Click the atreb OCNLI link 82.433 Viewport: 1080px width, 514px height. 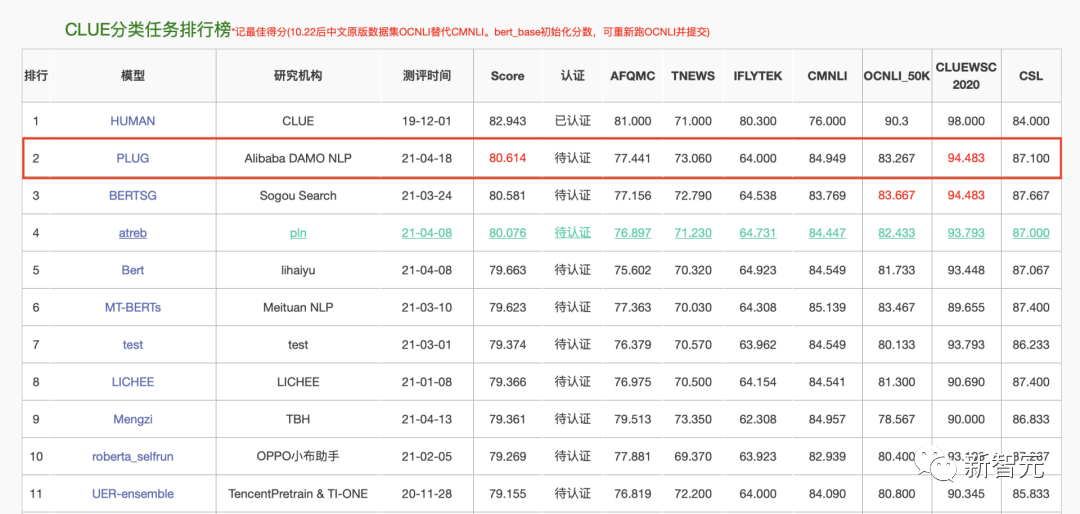[x=896, y=233]
